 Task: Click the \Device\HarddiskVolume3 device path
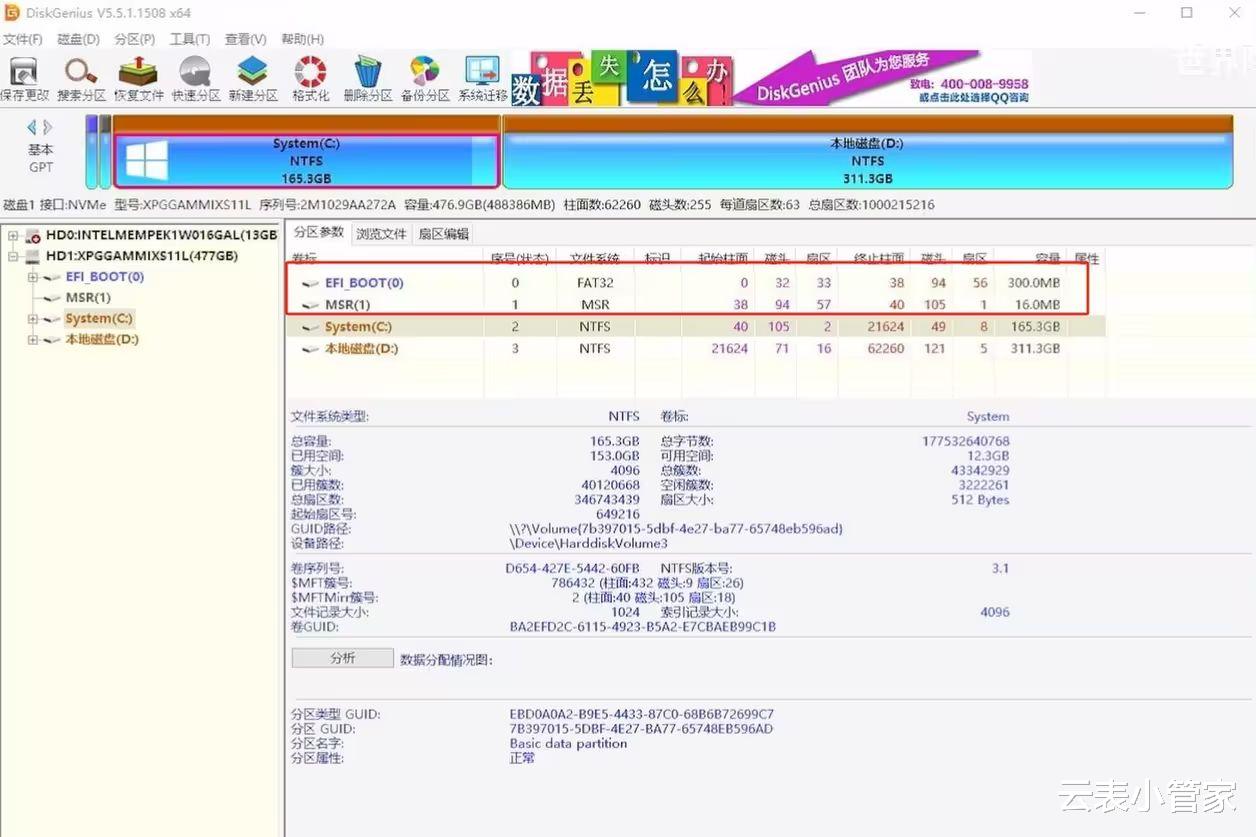click(x=588, y=543)
